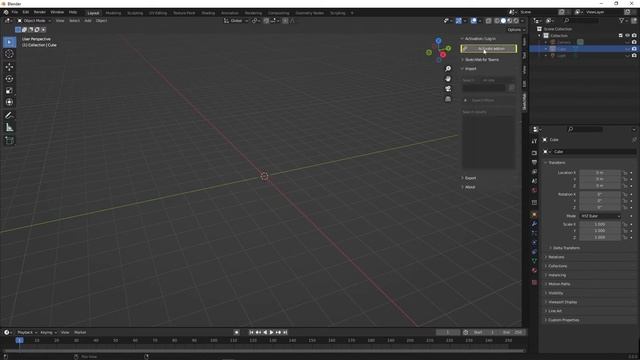Switch to the UV Editing workspace tab
Viewport: 640px width, 360px height.
click(x=158, y=13)
